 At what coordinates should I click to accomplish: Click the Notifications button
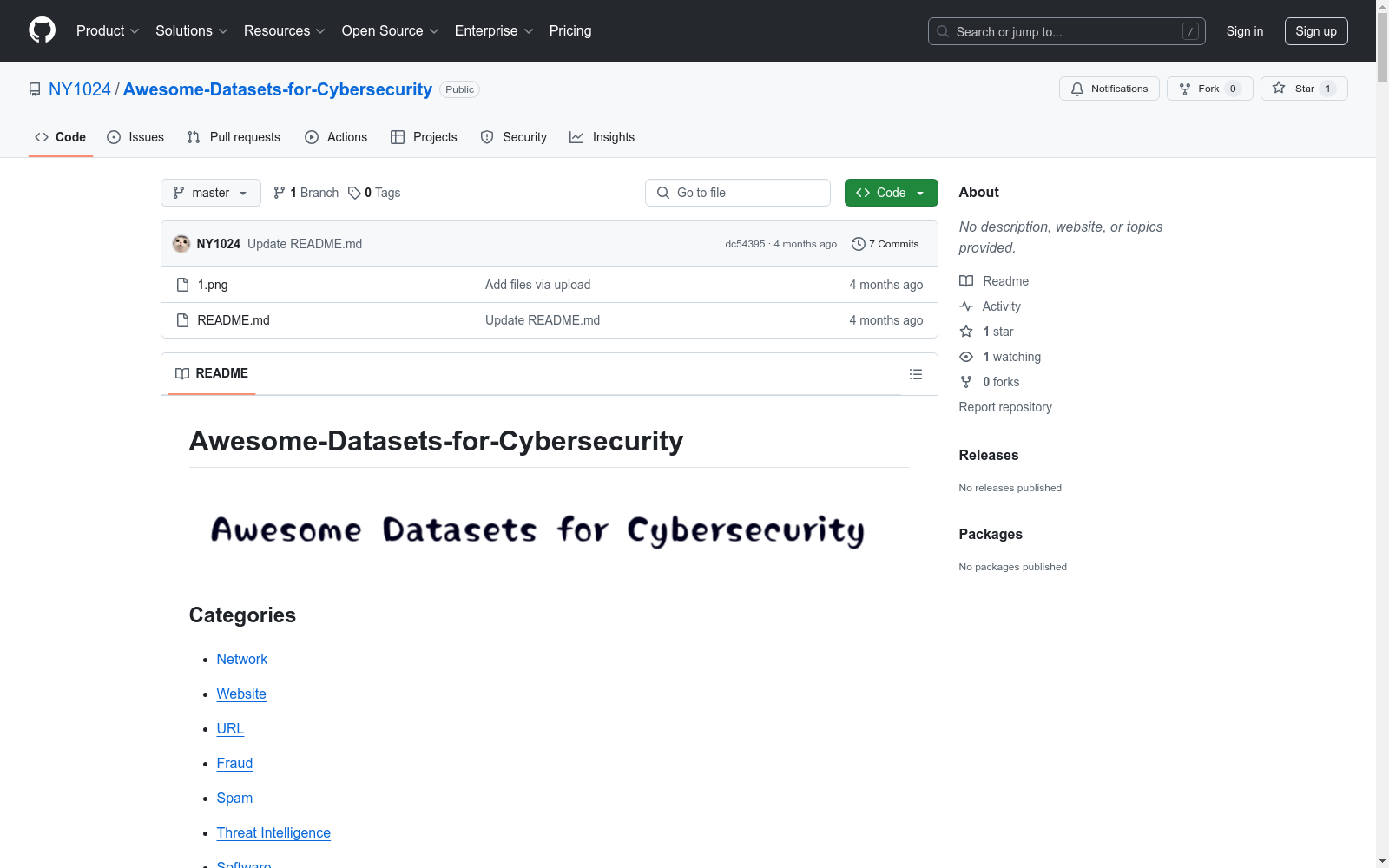click(x=1109, y=89)
